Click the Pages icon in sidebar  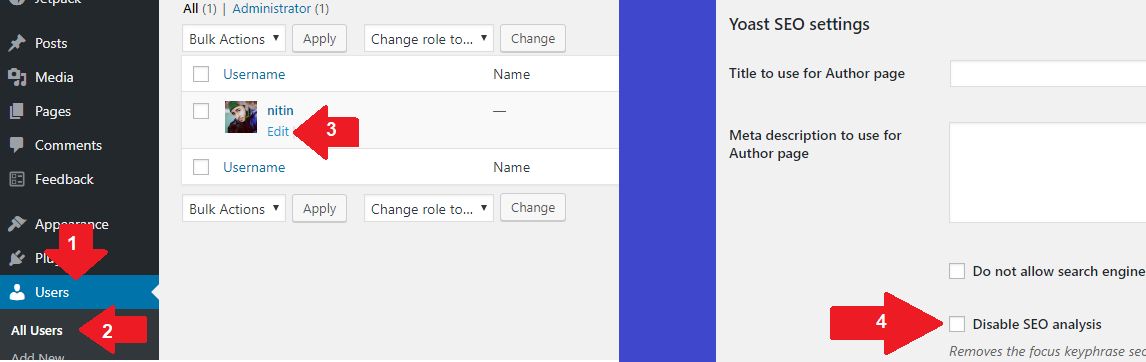pyautogui.click(x=16, y=111)
